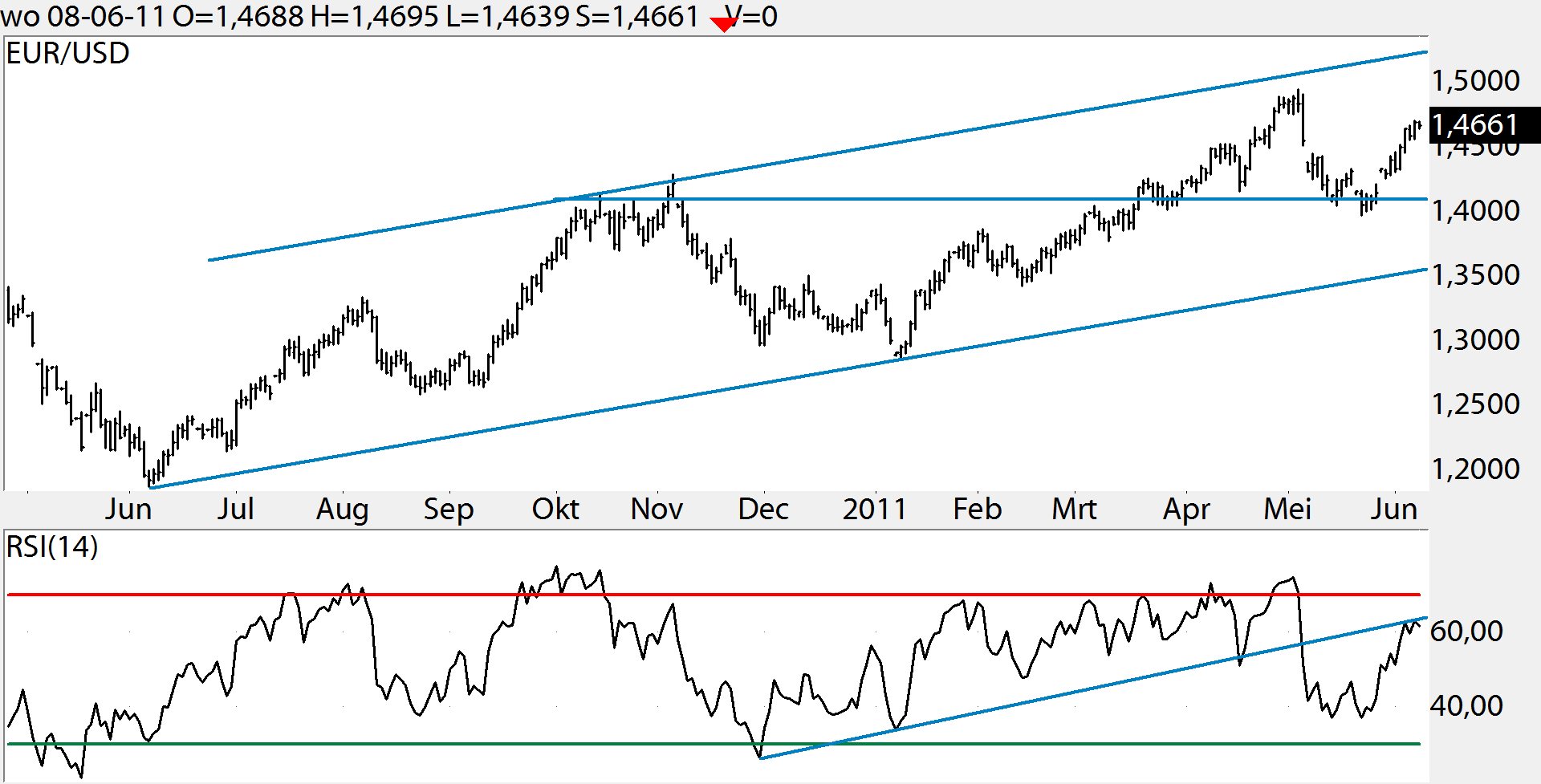Click the red RSI overbought line
Screen dimensions: 1541x784
tap(714, 595)
